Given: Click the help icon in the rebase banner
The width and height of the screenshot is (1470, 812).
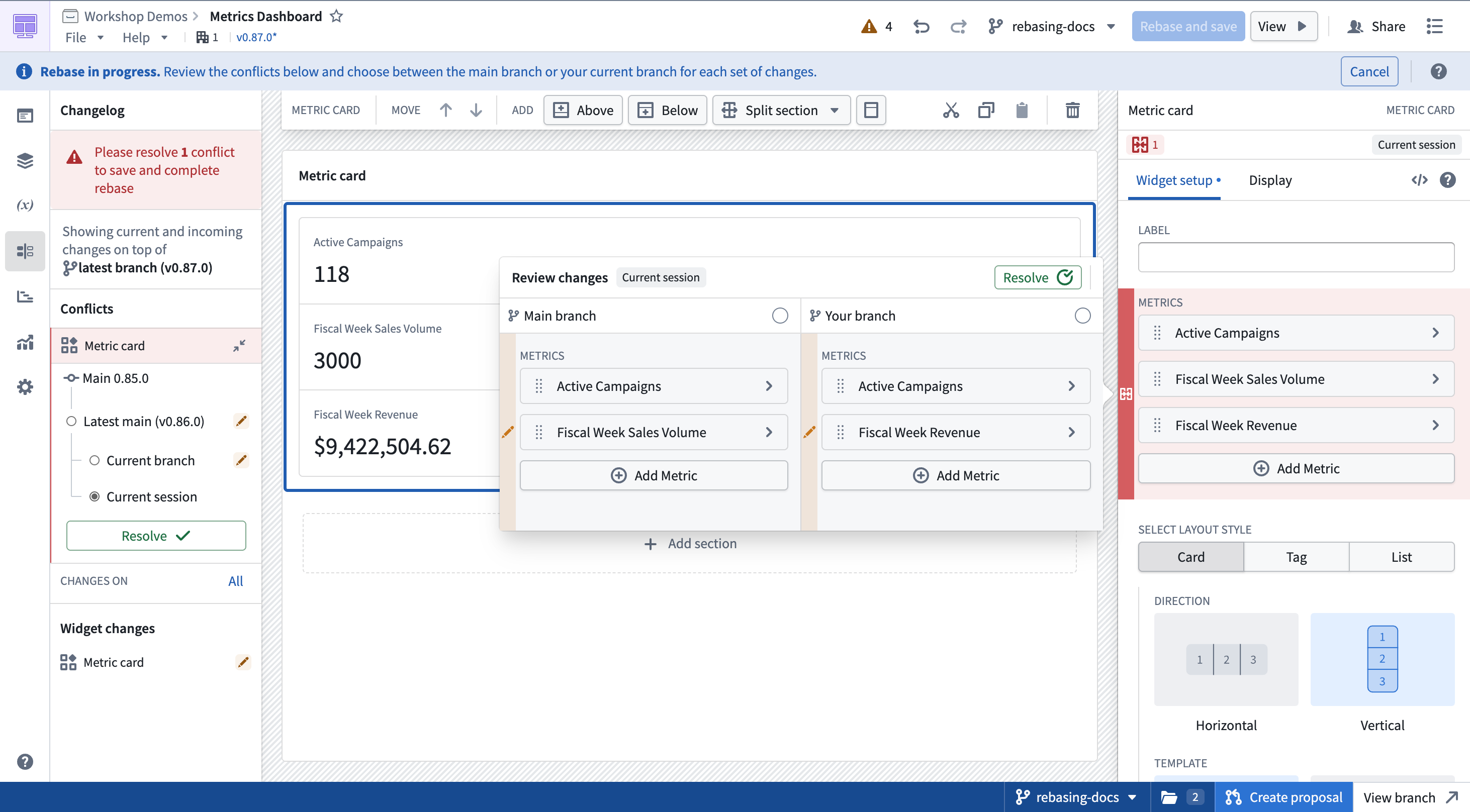Looking at the screenshot, I should pos(1438,71).
